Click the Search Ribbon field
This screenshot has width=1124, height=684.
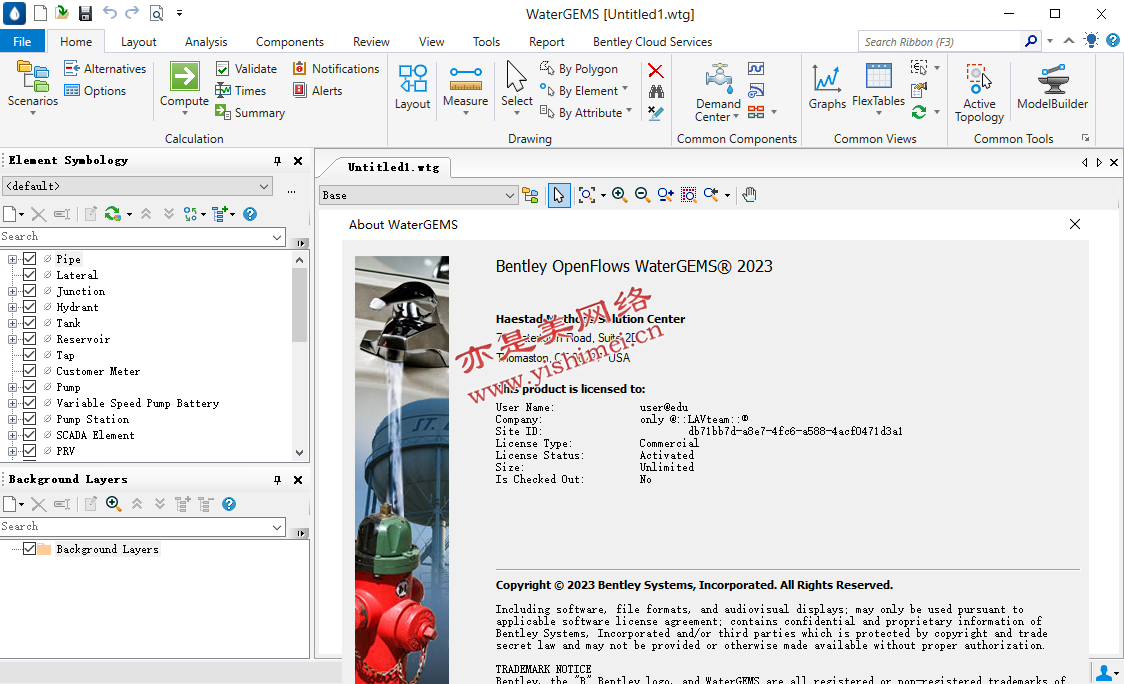click(x=940, y=42)
